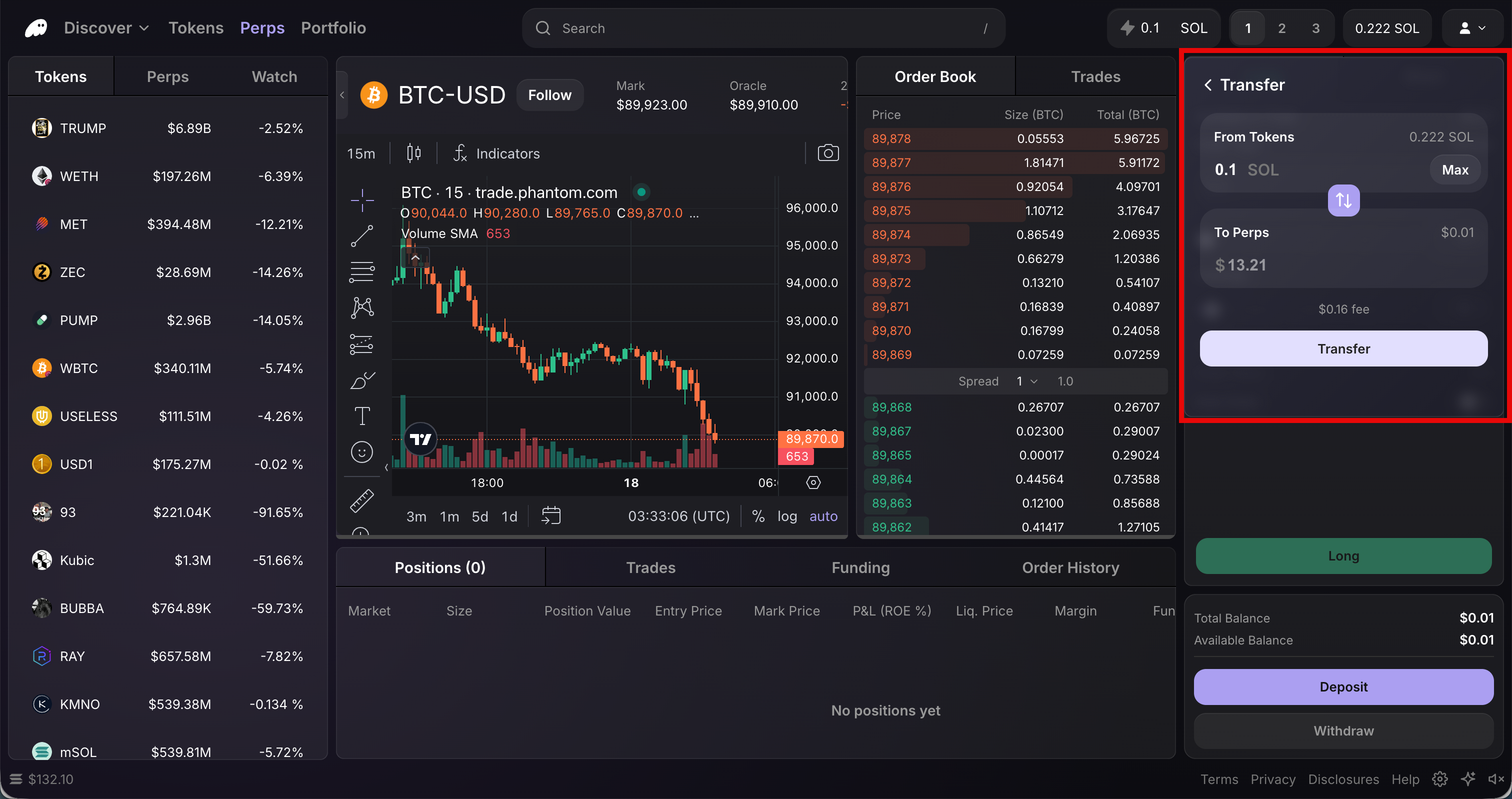Toggle log scale on chart
Viewport: 1512px width, 799px height.
[786, 516]
